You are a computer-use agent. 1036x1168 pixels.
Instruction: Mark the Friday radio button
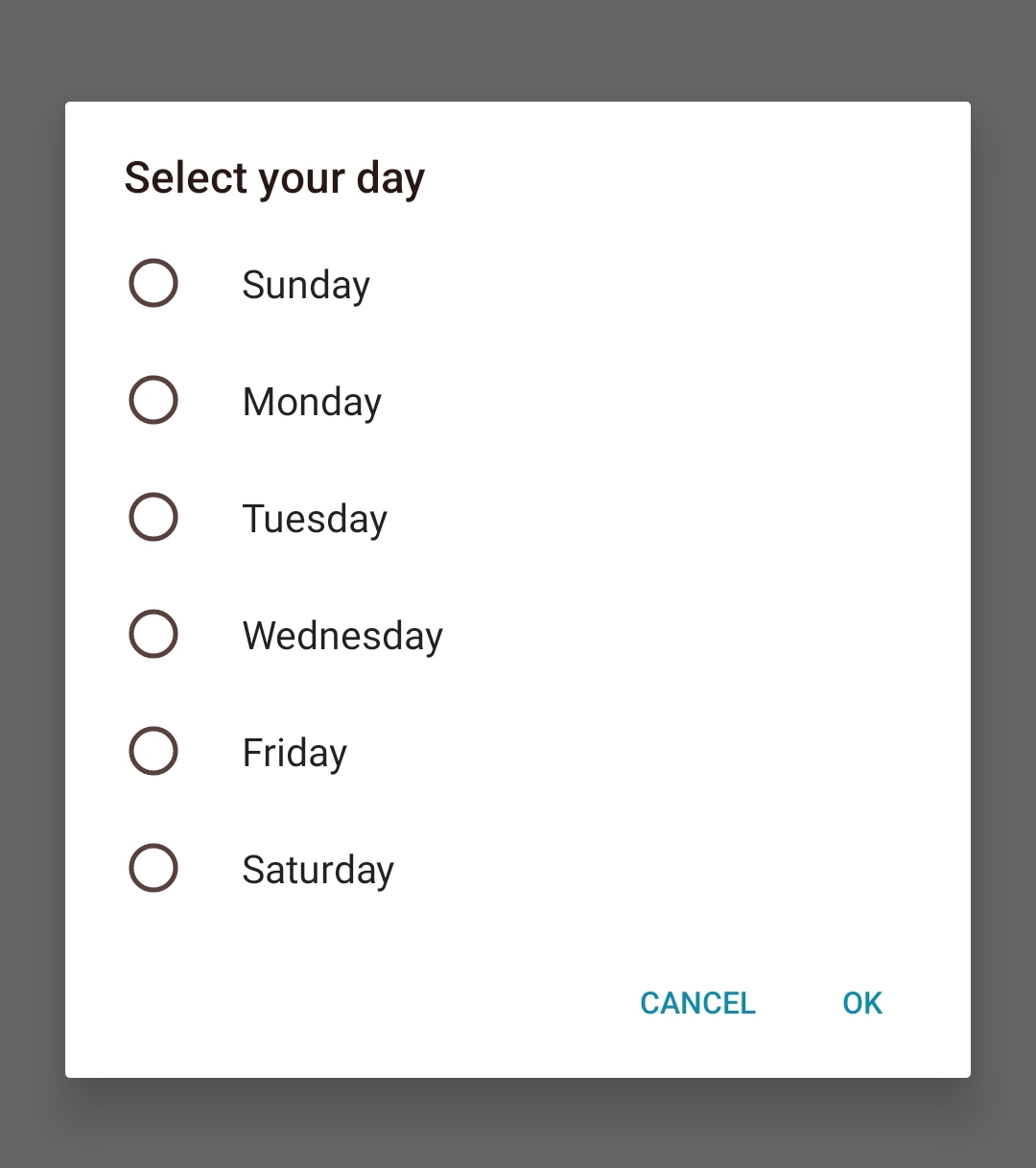point(153,751)
